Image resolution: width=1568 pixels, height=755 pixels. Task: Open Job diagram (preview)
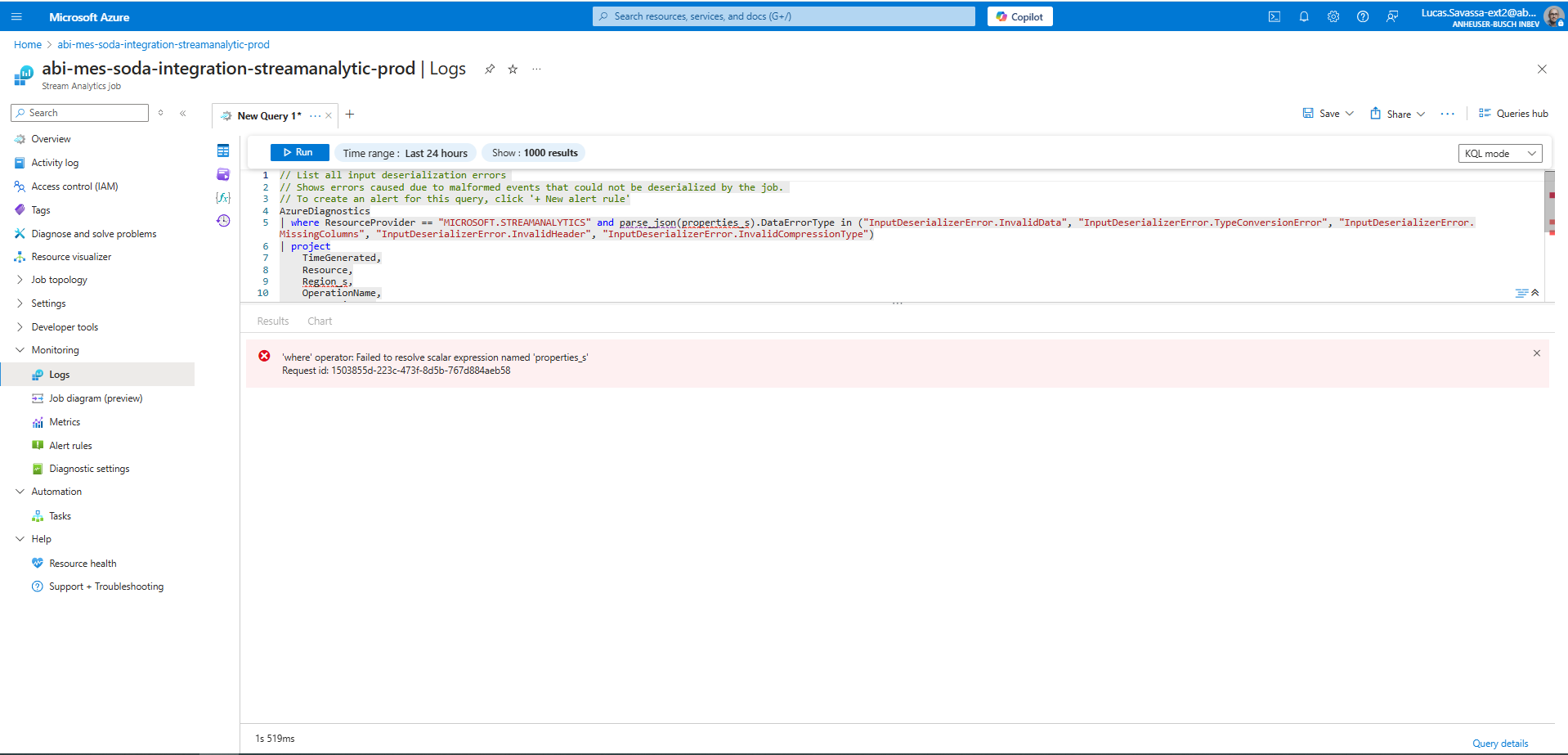point(95,398)
